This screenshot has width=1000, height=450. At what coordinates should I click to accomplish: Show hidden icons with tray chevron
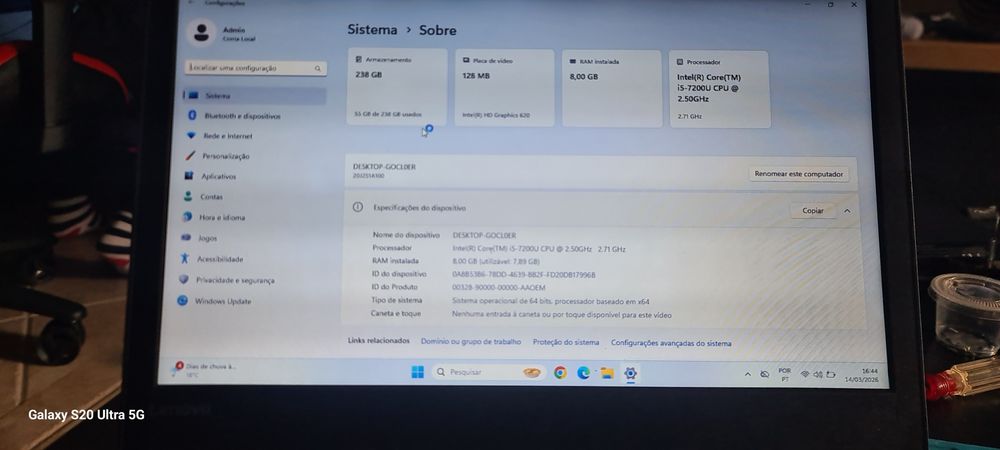point(747,374)
